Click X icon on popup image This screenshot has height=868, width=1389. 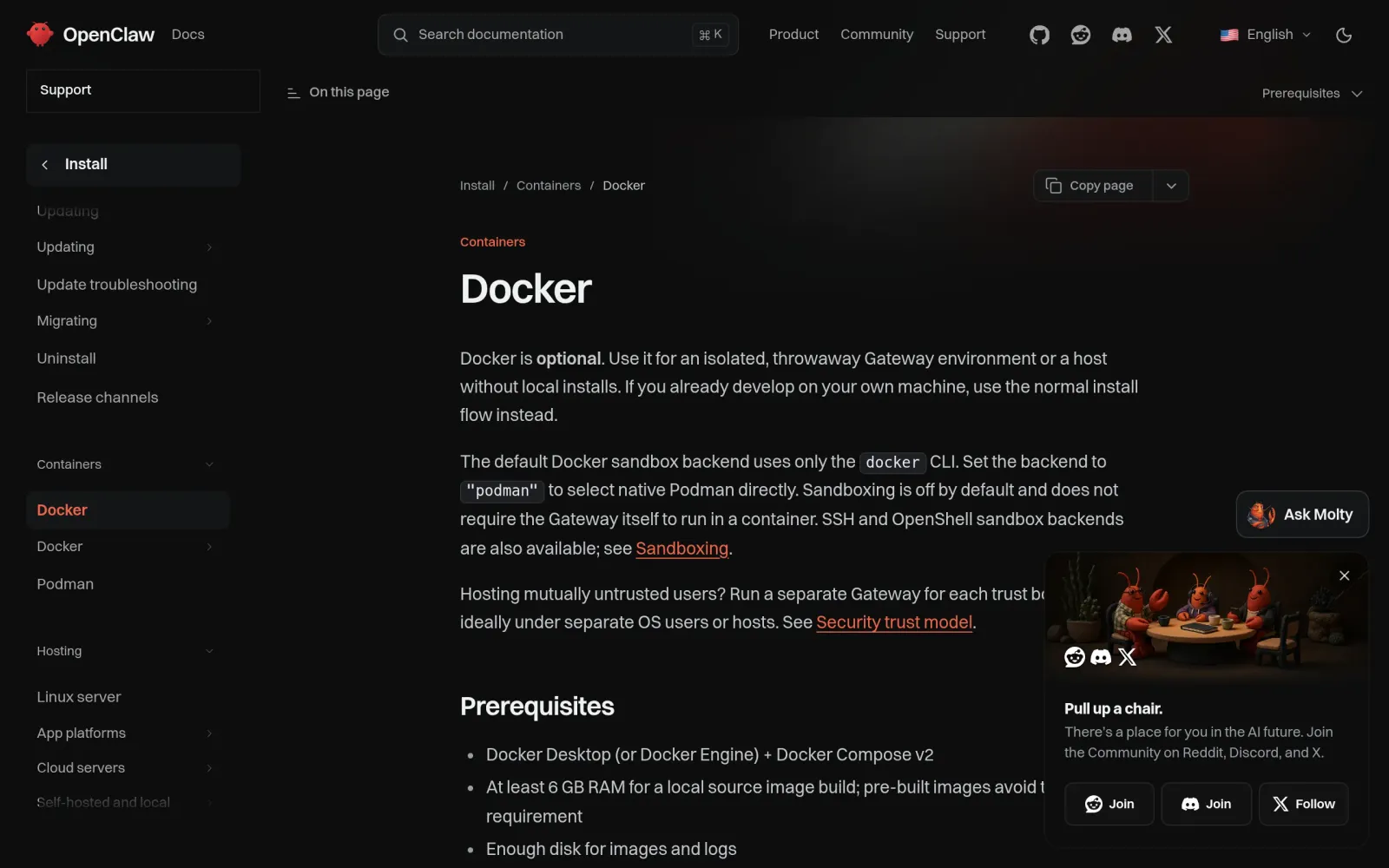click(1127, 657)
